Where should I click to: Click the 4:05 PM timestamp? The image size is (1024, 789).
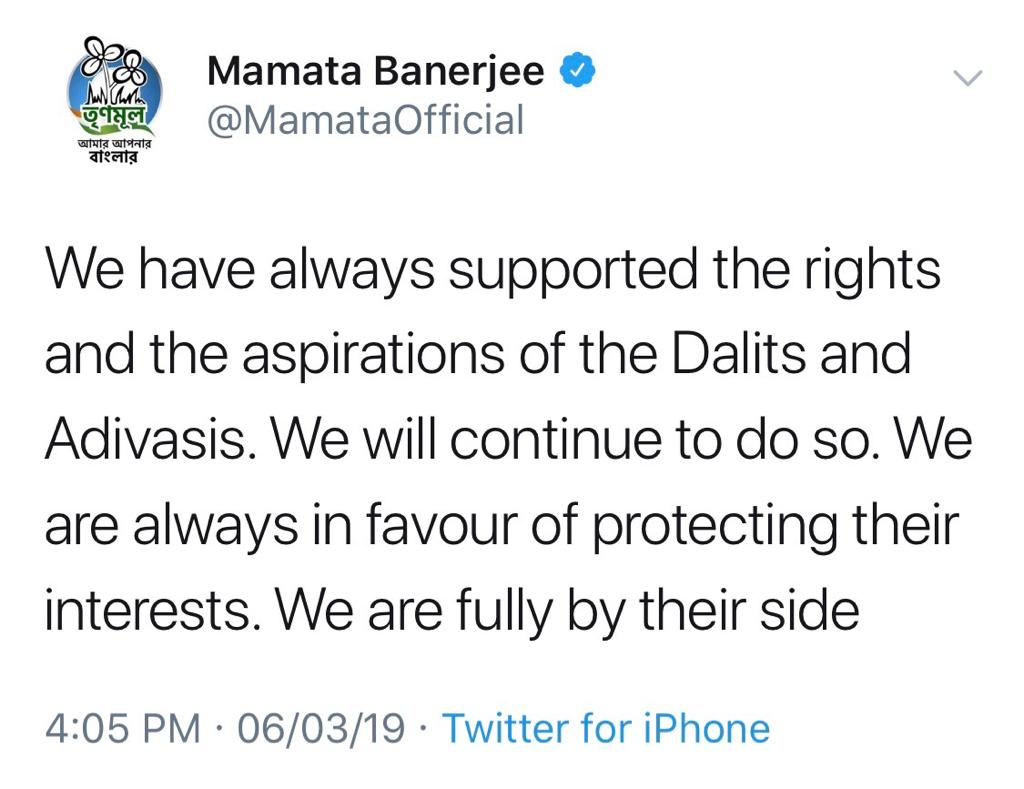click(x=123, y=728)
